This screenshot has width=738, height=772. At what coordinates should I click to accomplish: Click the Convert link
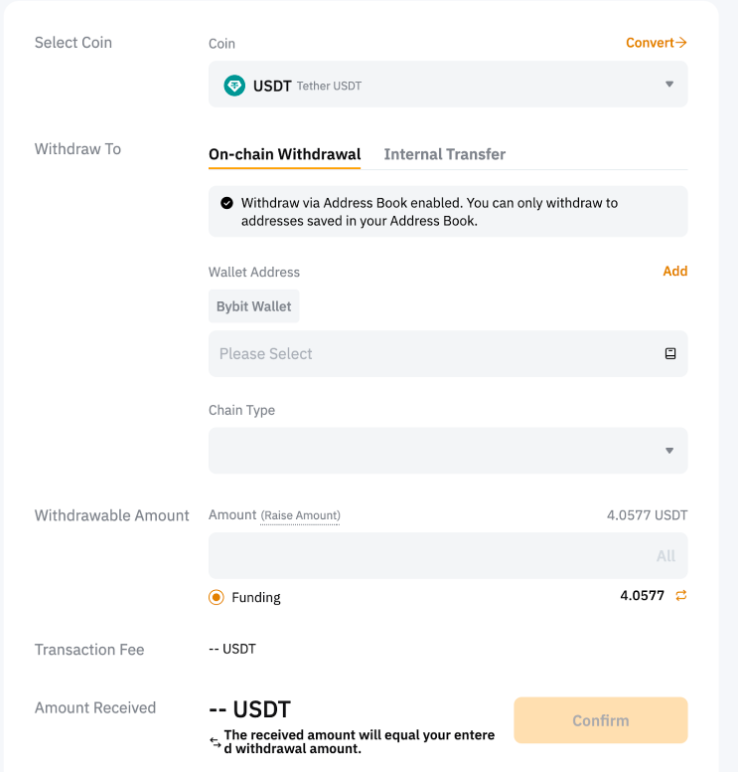pyautogui.click(x=656, y=43)
